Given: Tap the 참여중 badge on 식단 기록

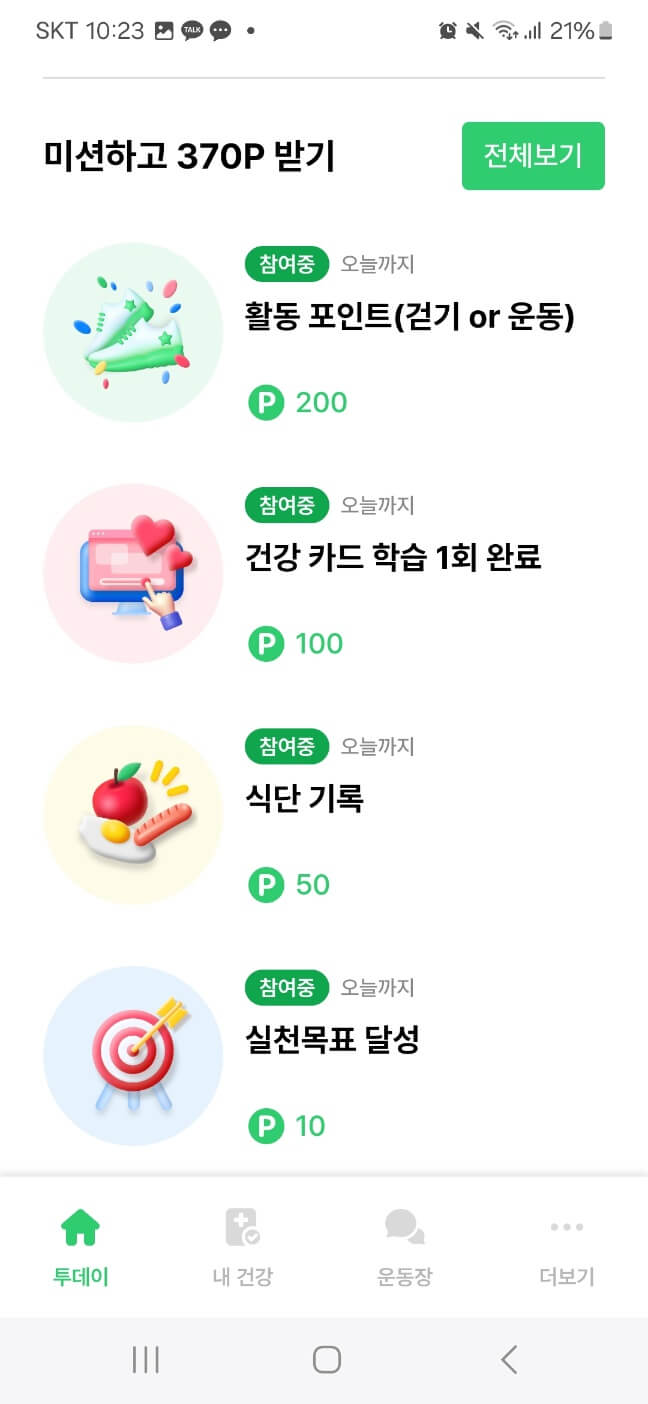Looking at the screenshot, I should 286,746.
